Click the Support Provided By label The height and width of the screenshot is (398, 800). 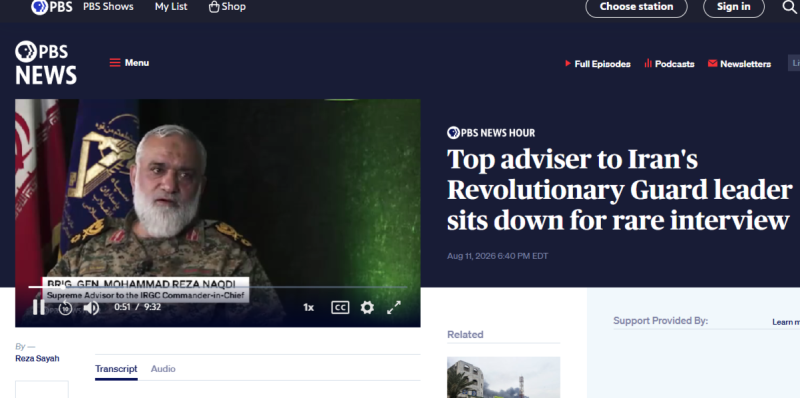[x=660, y=320]
